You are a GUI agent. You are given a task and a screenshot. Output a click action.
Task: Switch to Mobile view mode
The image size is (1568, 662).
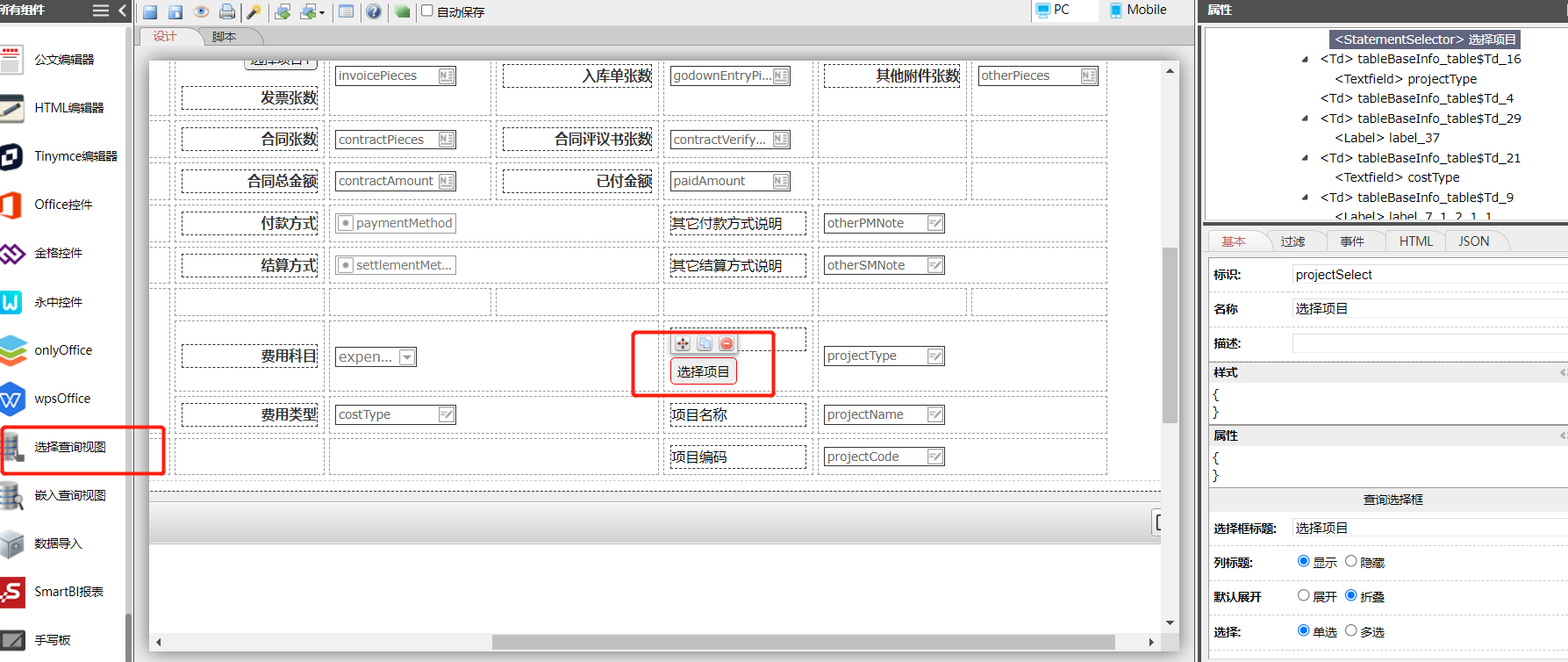pos(1139,10)
